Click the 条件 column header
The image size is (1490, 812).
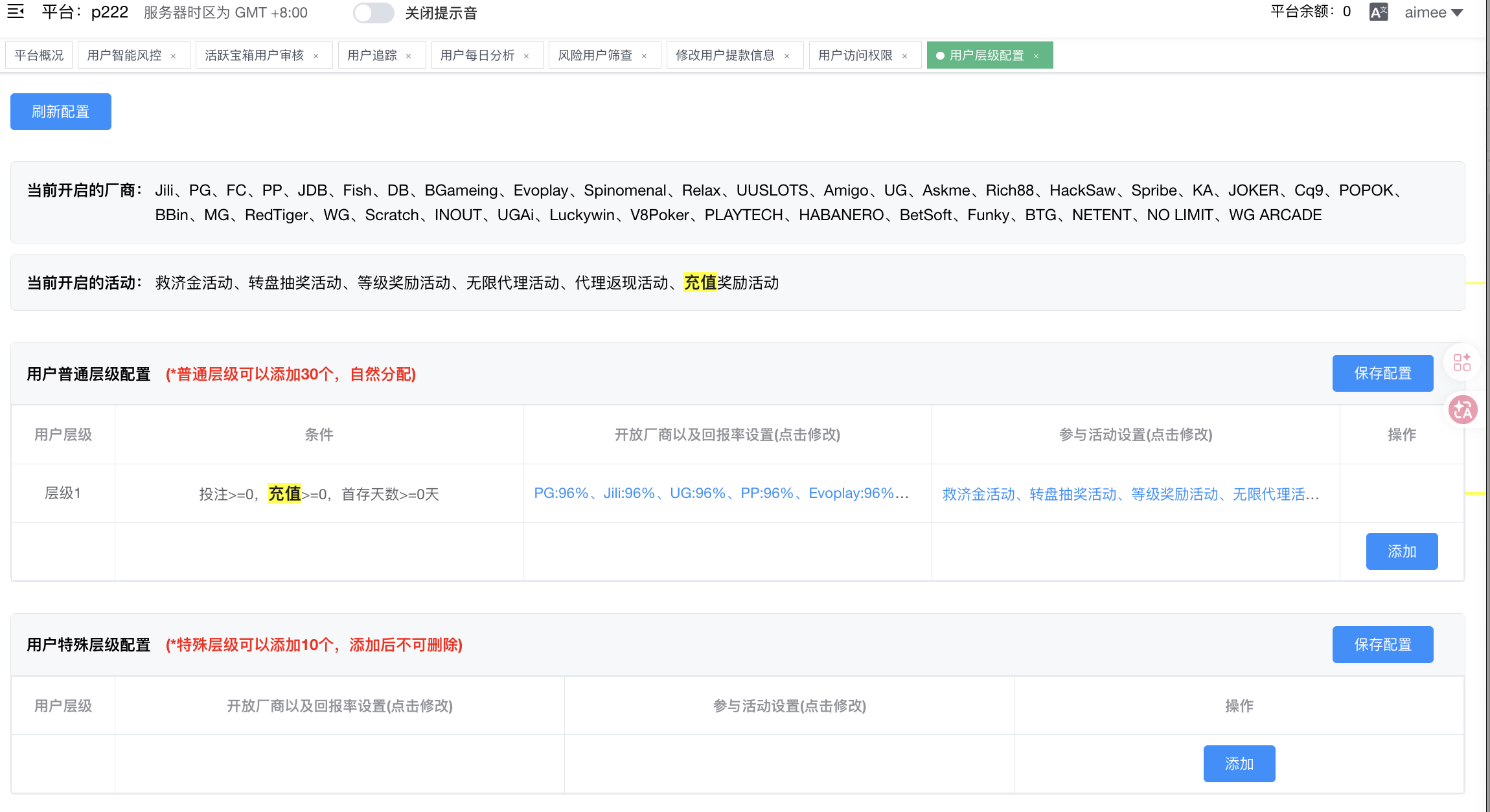point(319,434)
